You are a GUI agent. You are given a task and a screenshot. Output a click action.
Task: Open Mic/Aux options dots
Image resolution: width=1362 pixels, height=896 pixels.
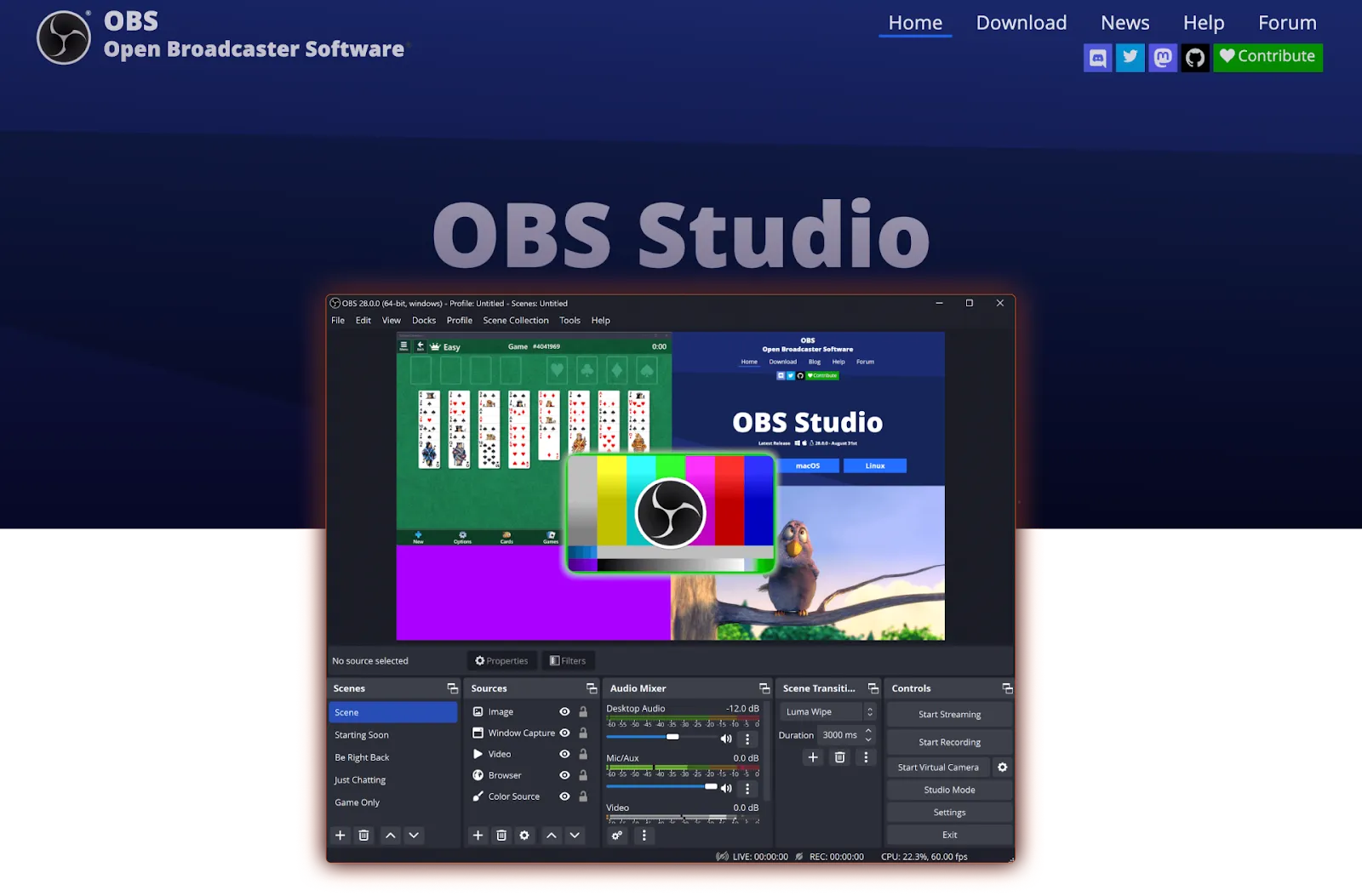pos(747,789)
